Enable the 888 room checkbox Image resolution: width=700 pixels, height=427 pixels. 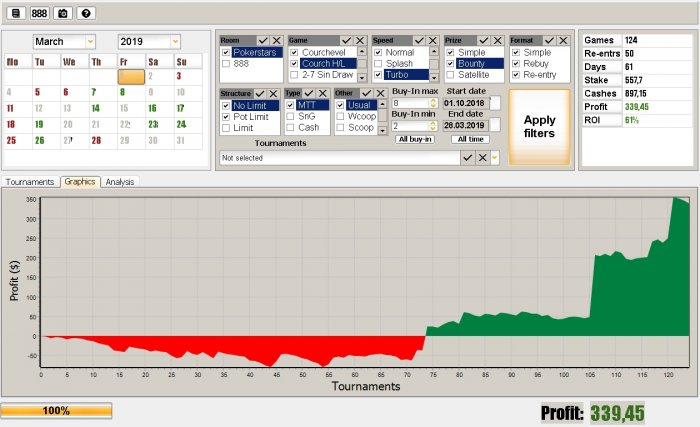(x=226, y=63)
